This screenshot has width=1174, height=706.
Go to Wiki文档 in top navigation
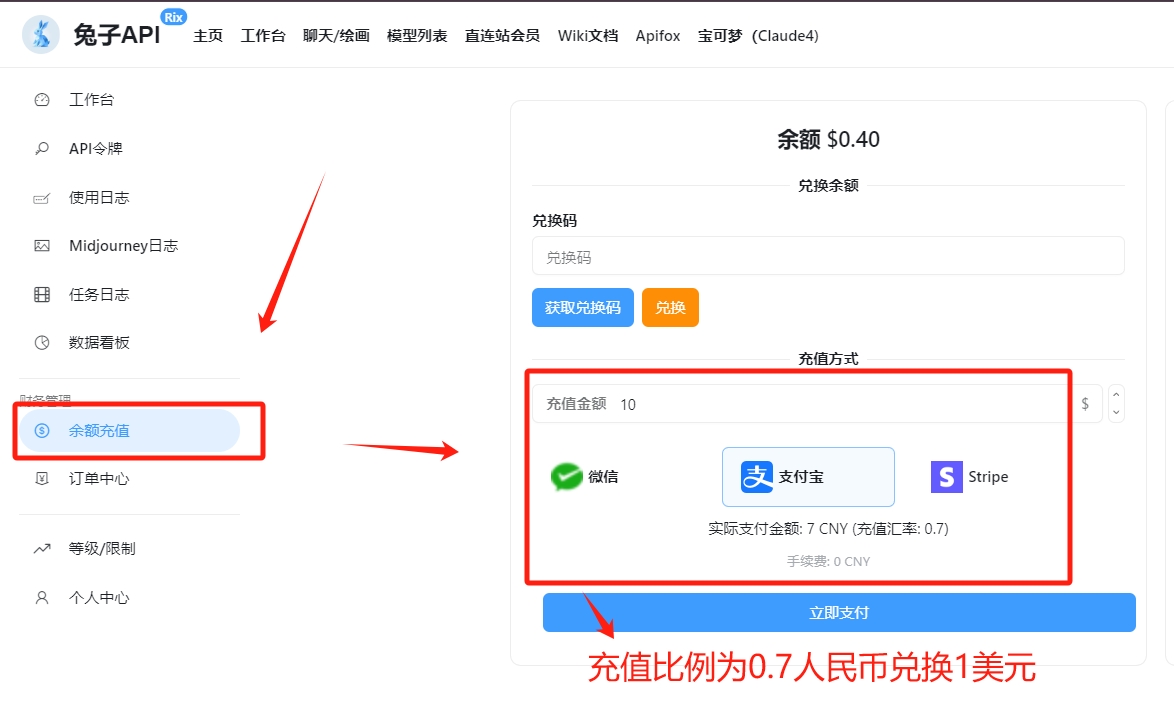(587, 36)
